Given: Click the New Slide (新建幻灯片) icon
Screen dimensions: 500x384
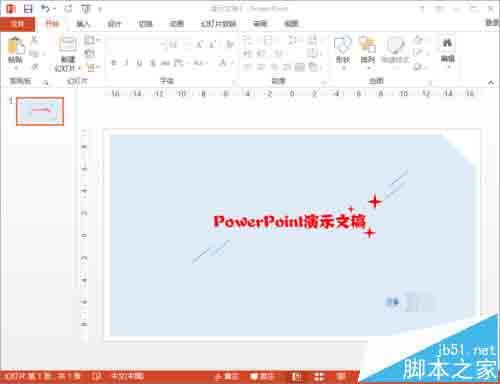Looking at the screenshot, I should pos(68,44).
